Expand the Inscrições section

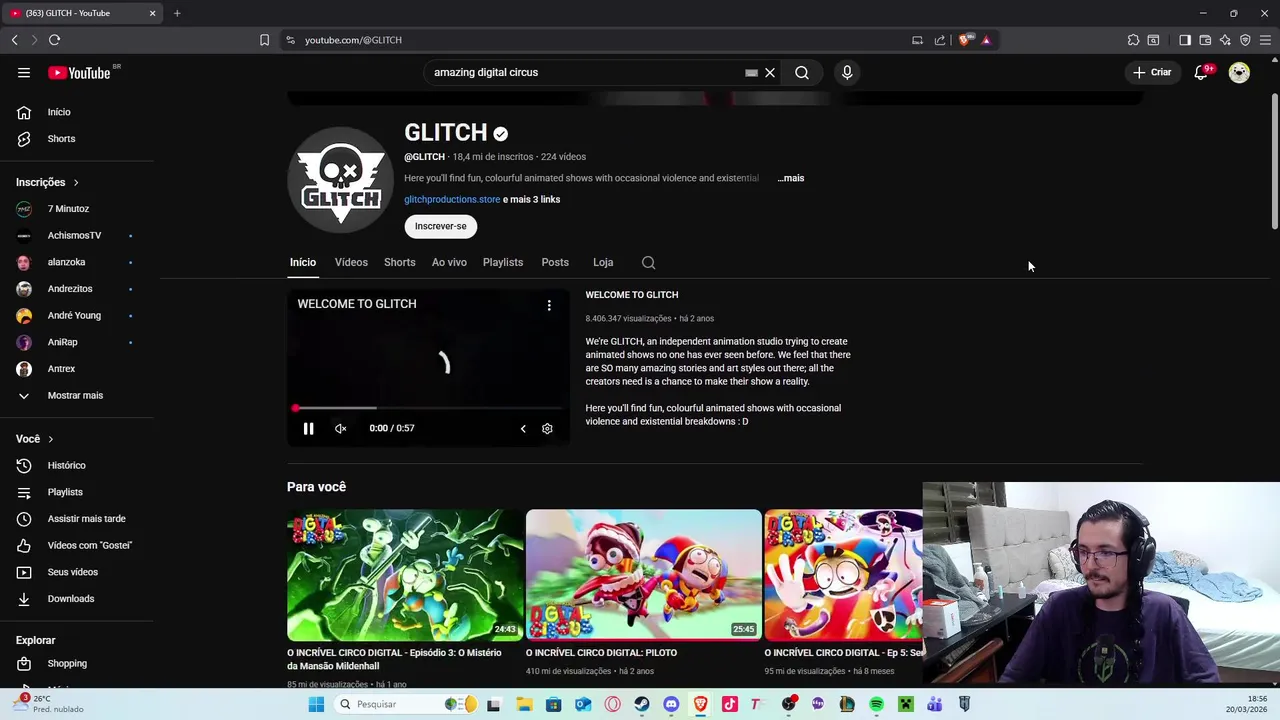point(47,182)
